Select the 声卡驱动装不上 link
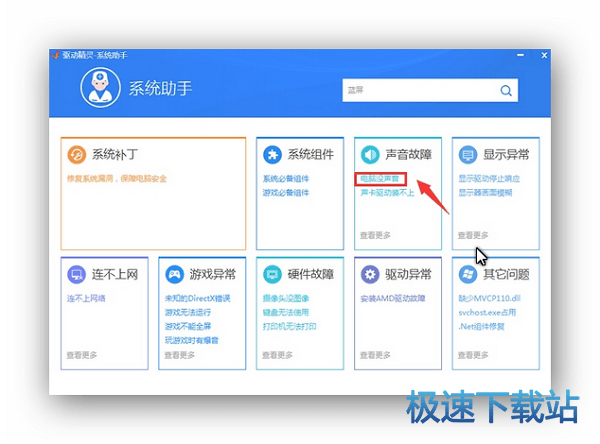The height and width of the screenshot is (444, 600). point(387,193)
